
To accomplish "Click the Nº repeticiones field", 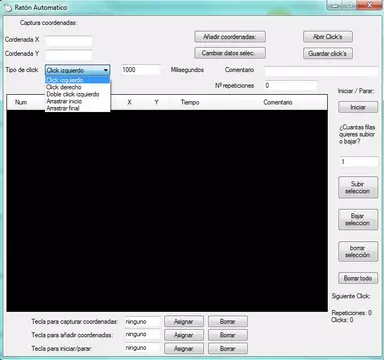I will pyautogui.click(x=291, y=85).
